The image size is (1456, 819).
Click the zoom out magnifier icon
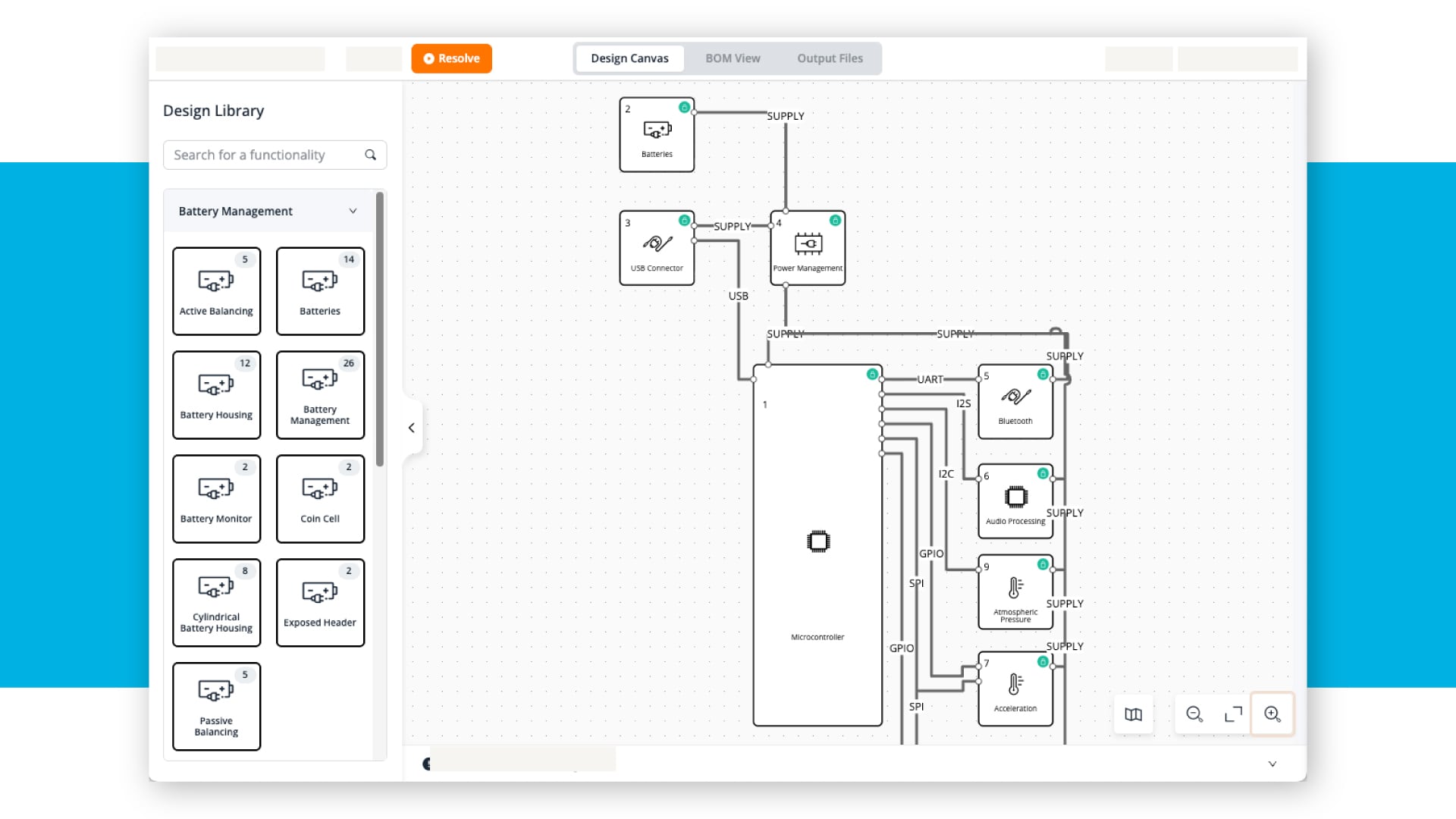1194,714
